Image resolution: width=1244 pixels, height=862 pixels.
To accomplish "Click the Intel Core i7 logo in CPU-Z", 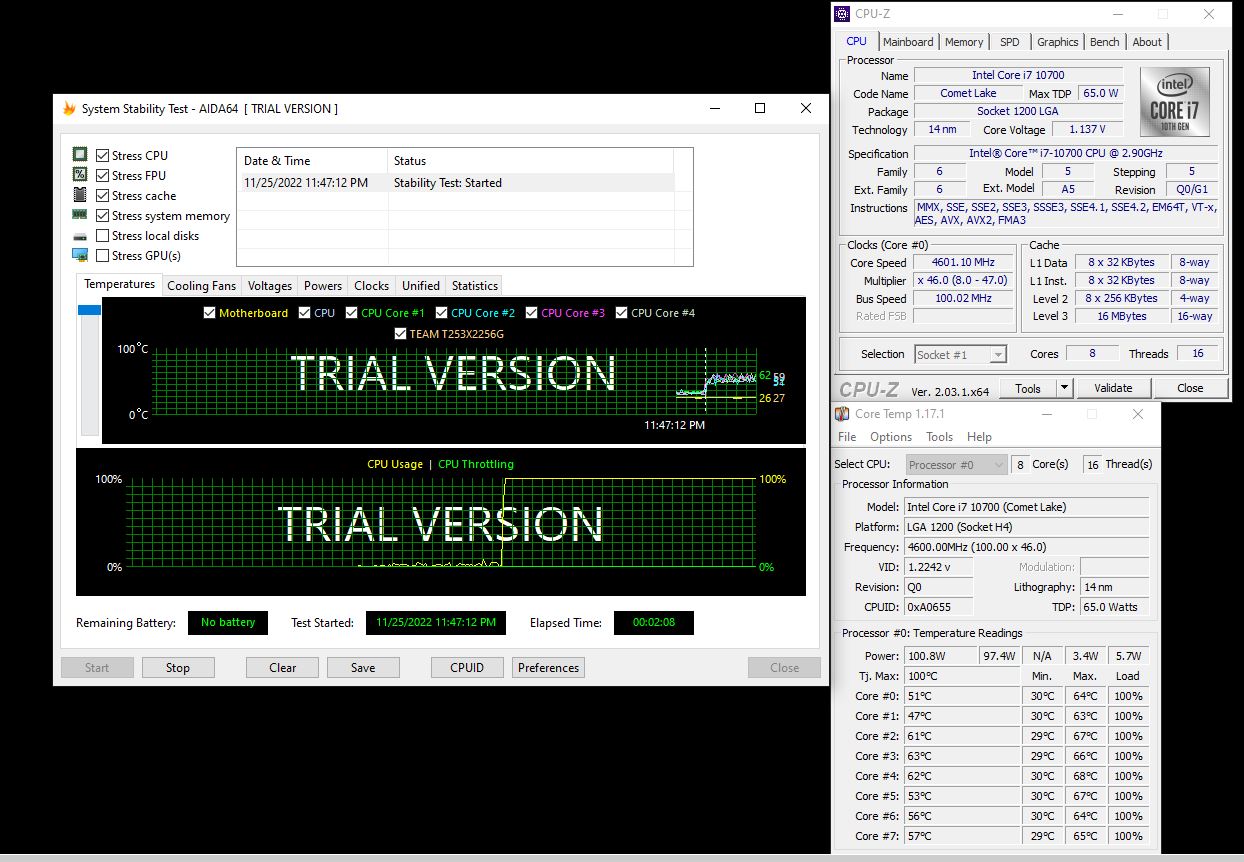I will (x=1174, y=102).
